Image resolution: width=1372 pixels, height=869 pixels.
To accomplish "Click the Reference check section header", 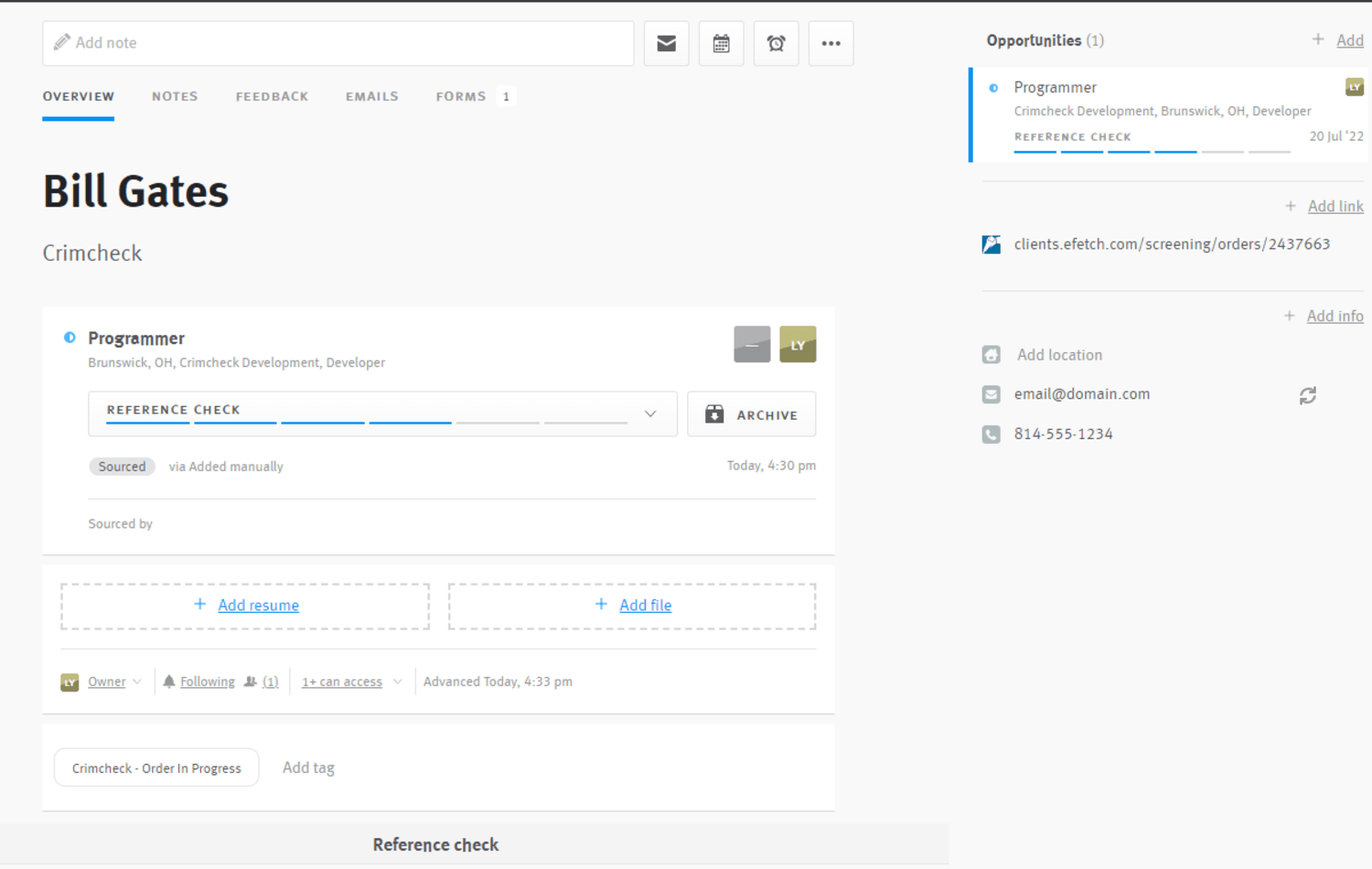I will [435, 844].
